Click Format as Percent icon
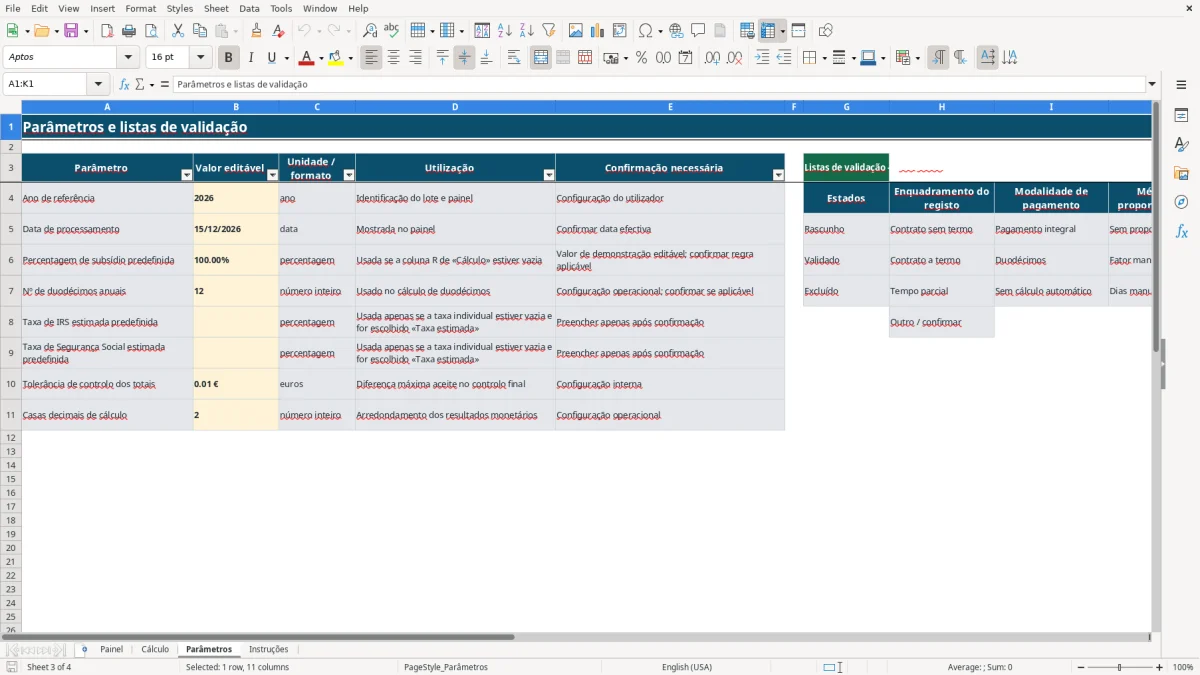This screenshot has height=675, width=1200. [x=642, y=58]
